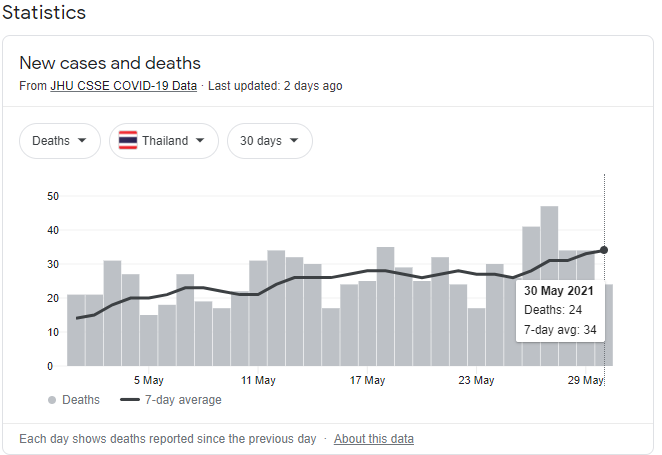The width and height of the screenshot is (662, 455).
Task: Open the Thailand country selector
Action: click(x=164, y=141)
